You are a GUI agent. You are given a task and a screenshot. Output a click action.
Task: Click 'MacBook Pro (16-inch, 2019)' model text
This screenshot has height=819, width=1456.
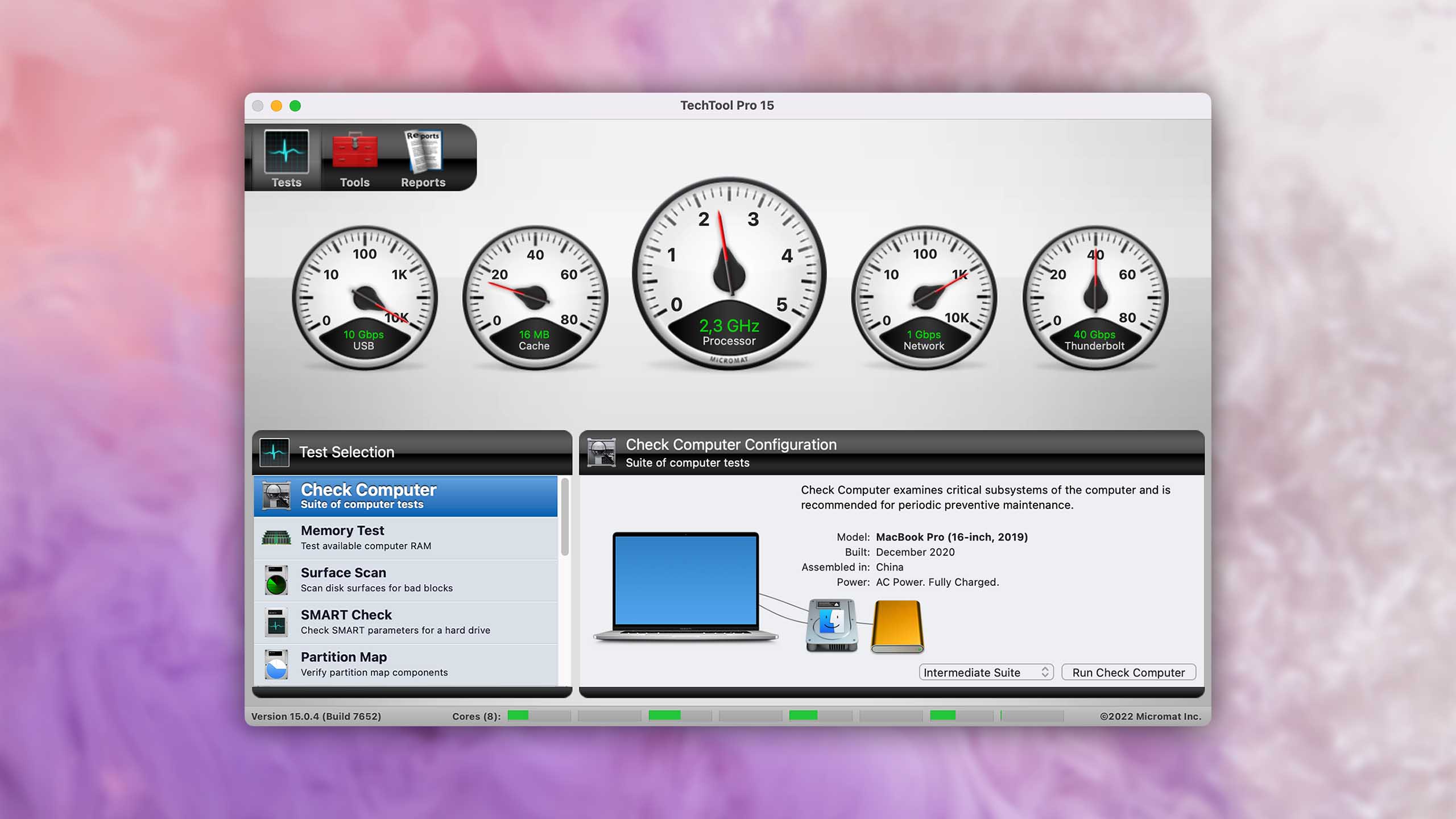point(952,537)
